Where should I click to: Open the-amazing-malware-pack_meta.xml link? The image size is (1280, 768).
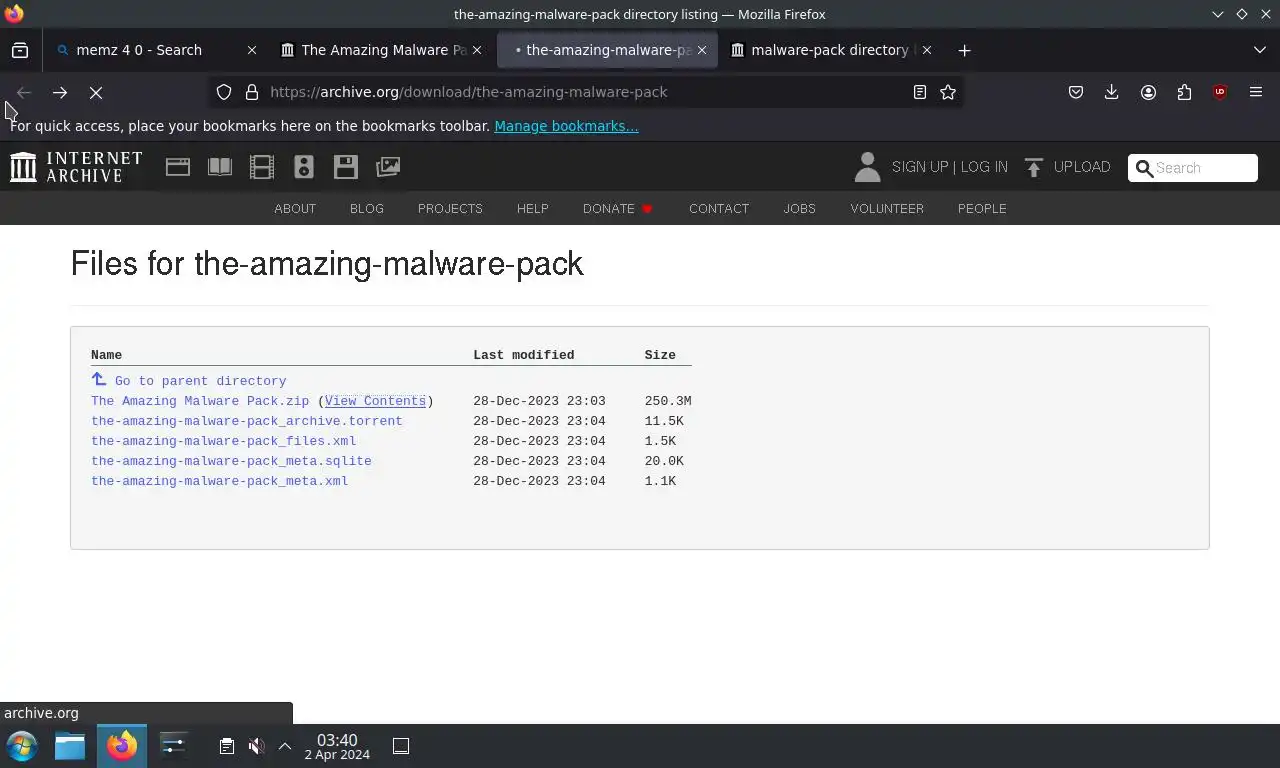[220, 481]
